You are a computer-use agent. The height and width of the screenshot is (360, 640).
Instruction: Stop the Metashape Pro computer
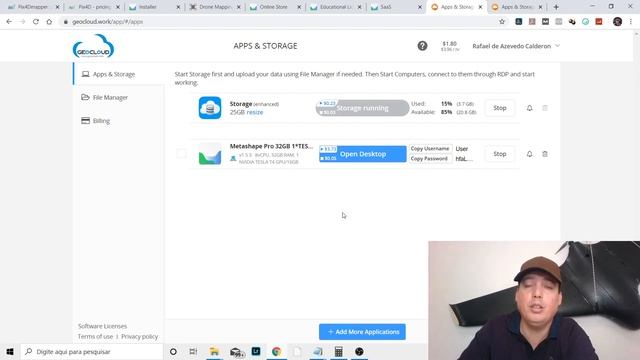[x=500, y=154]
